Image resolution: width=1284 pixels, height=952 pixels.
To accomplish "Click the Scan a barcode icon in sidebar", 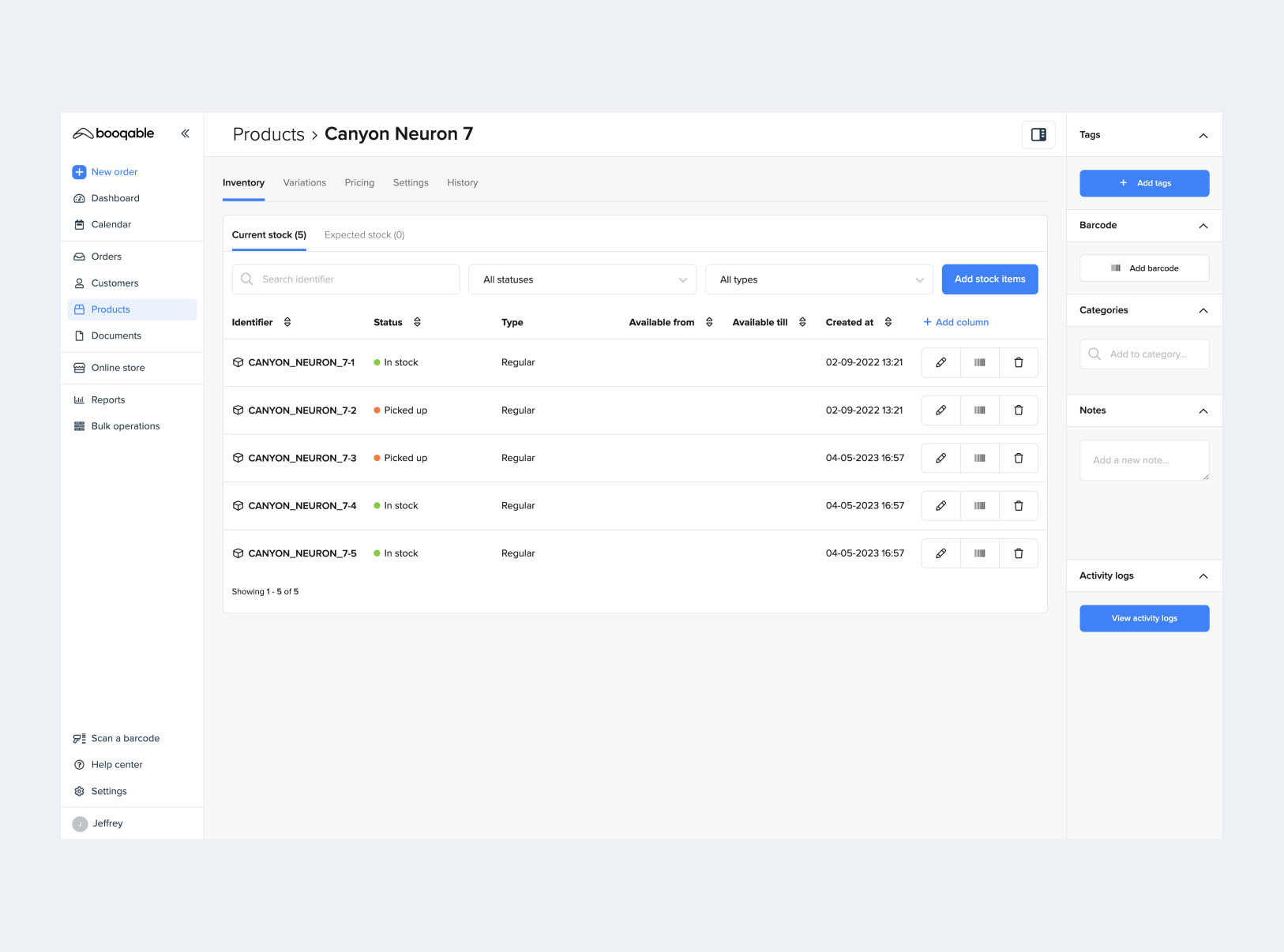I will pos(79,738).
